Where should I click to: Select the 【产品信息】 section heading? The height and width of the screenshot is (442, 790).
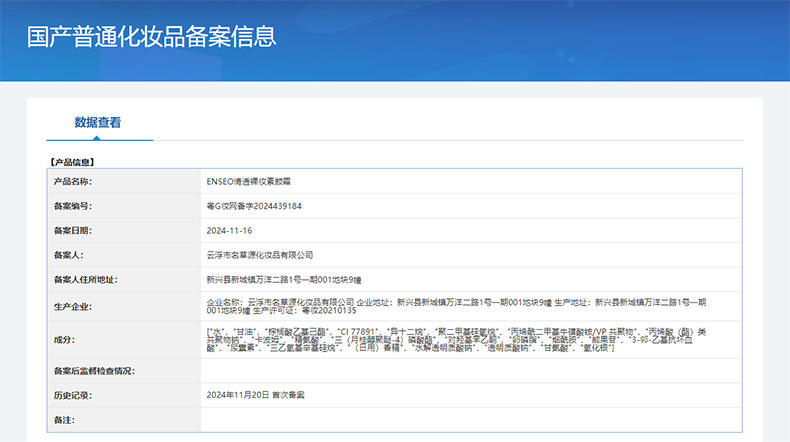[x=72, y=162]
